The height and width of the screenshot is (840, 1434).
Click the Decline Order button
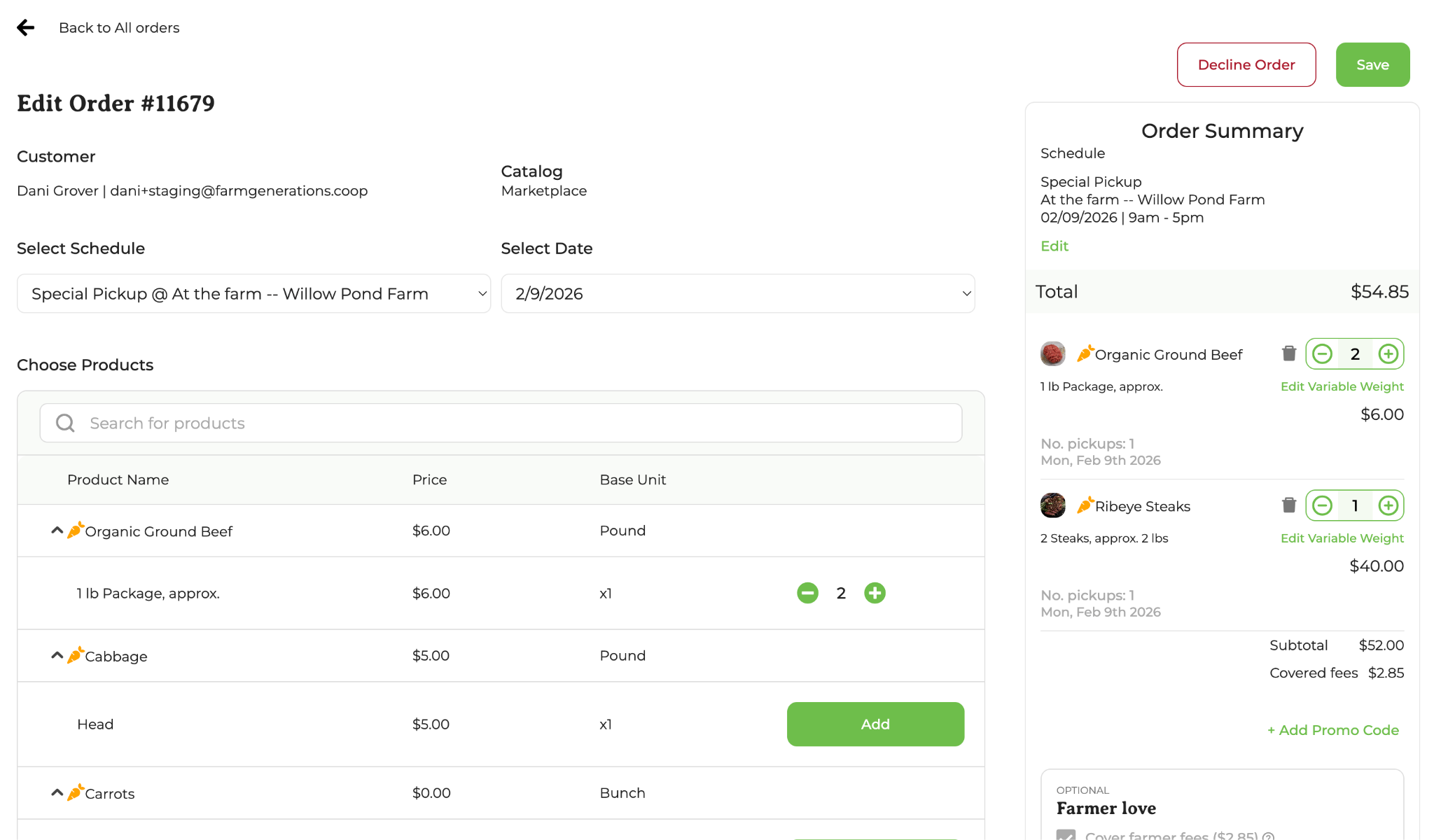click(1246, 64)
